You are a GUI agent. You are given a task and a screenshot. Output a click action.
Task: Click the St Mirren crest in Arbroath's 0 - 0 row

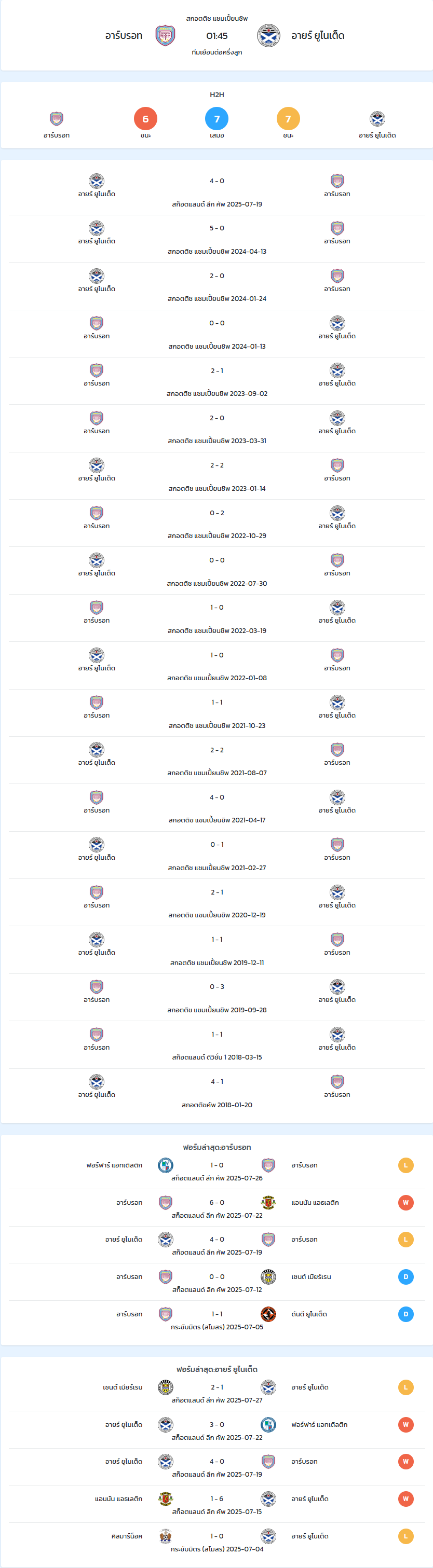pyautogui.click(x=268, y=1276)
